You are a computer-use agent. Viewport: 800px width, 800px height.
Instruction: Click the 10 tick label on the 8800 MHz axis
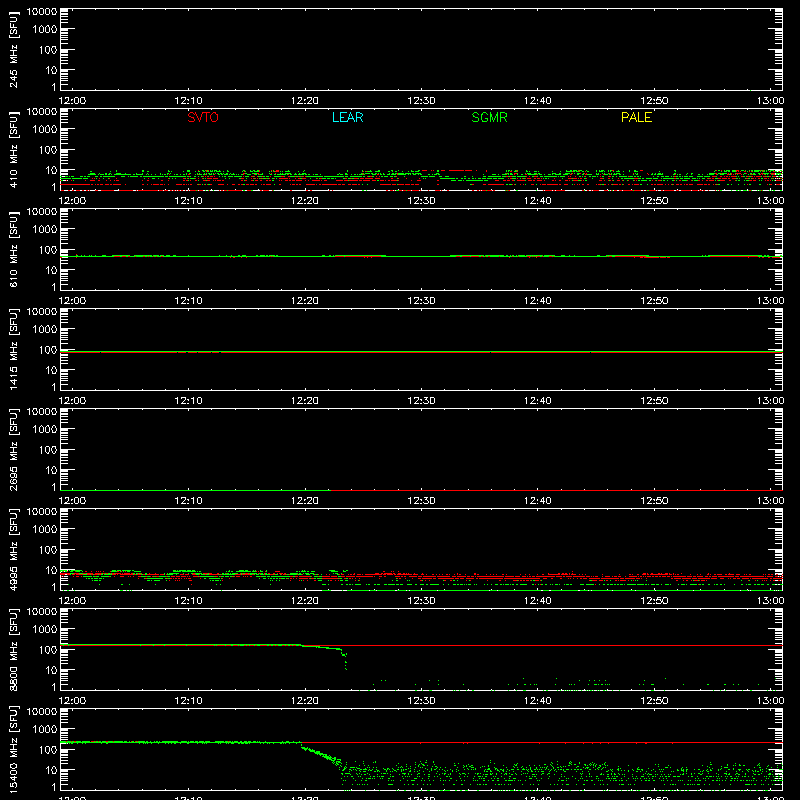(51, 670)
